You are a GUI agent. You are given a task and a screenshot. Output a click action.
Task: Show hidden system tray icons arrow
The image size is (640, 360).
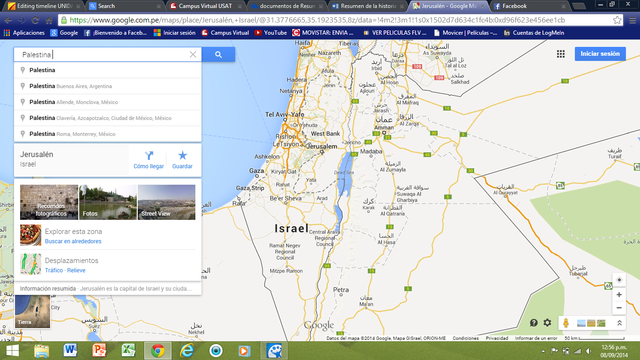tap(543, 351)
